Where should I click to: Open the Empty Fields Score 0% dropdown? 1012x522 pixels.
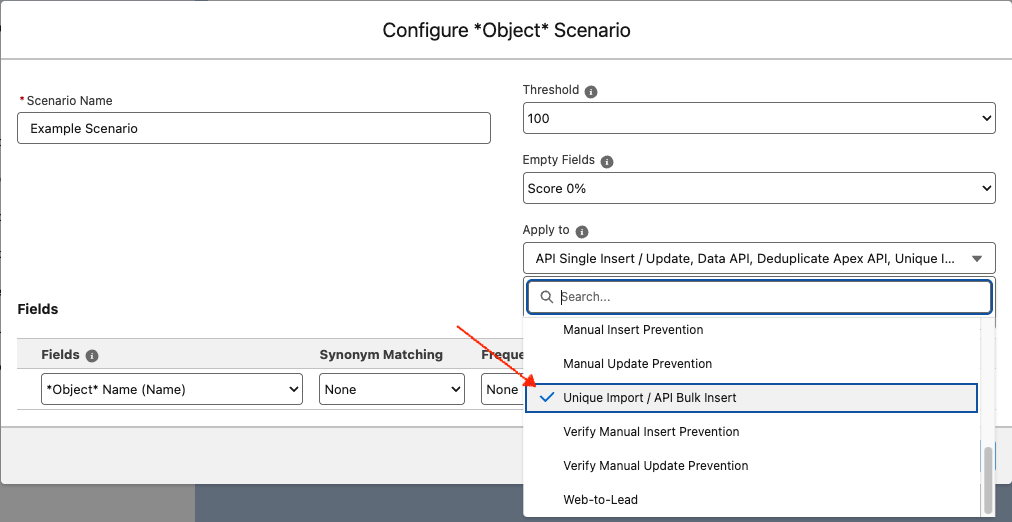759,188
